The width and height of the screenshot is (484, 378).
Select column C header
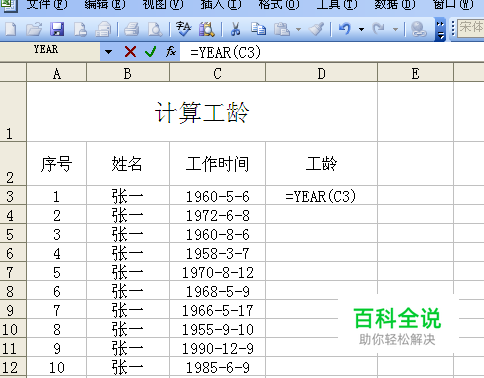tap(217, 73)
